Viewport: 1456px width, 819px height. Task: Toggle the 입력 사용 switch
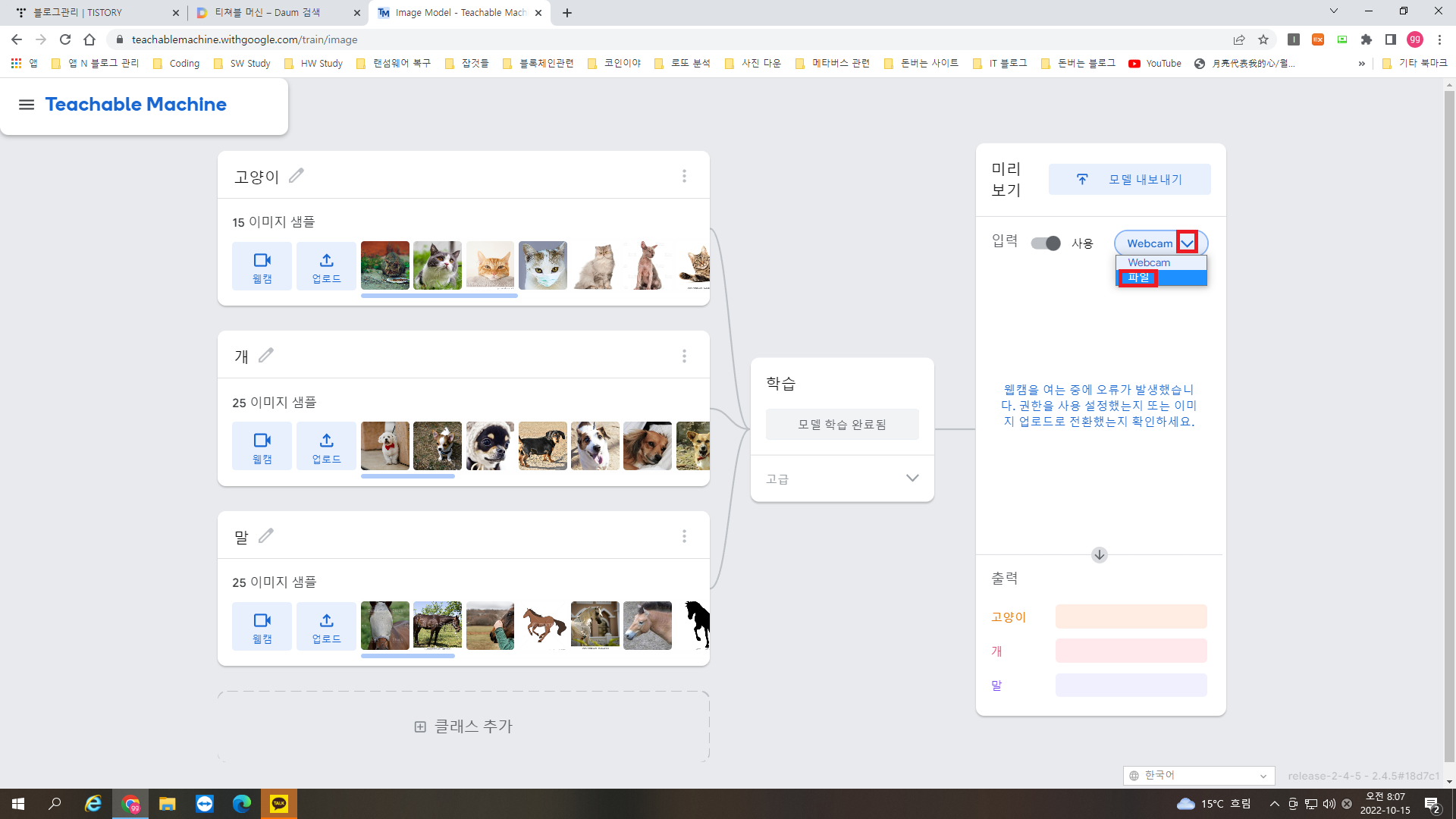(x=1046, y=243)
